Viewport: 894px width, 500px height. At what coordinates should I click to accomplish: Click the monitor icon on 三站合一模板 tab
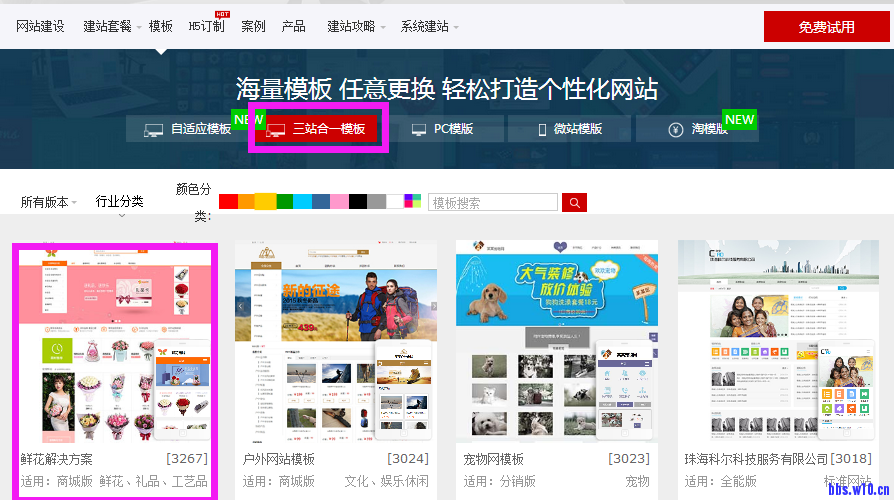276,130
